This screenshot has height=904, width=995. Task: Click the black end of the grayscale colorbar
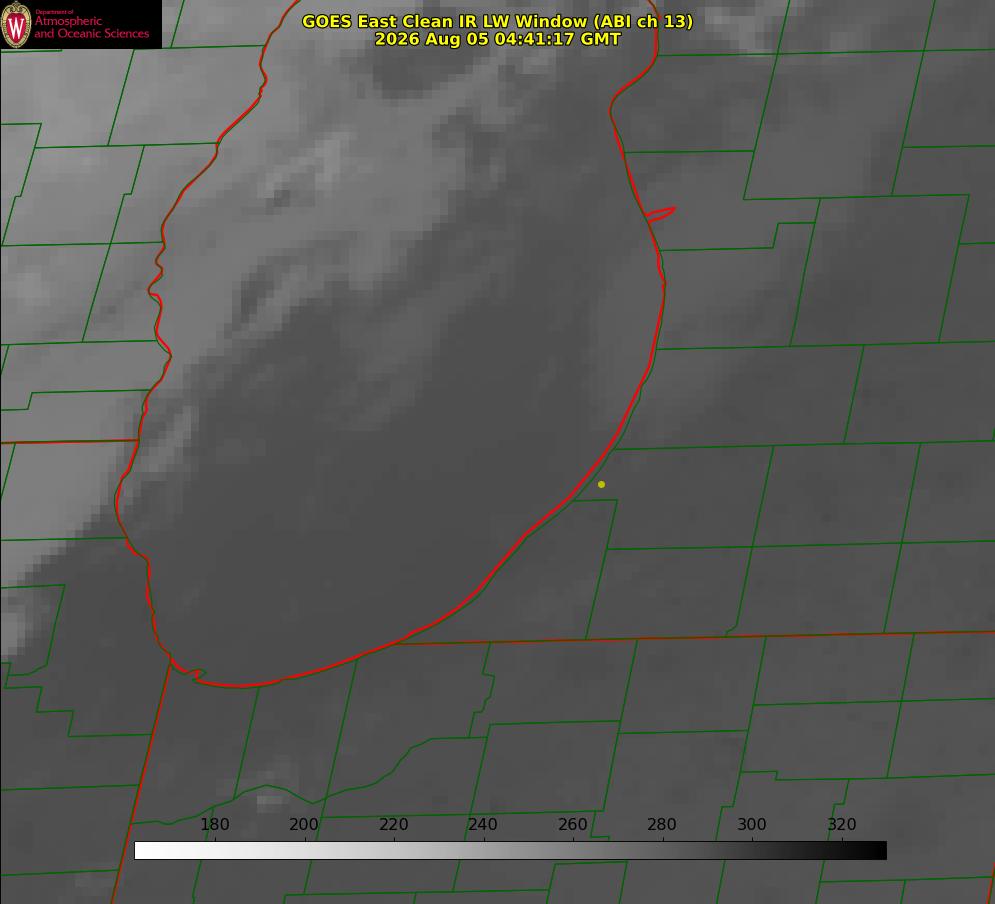878,850
